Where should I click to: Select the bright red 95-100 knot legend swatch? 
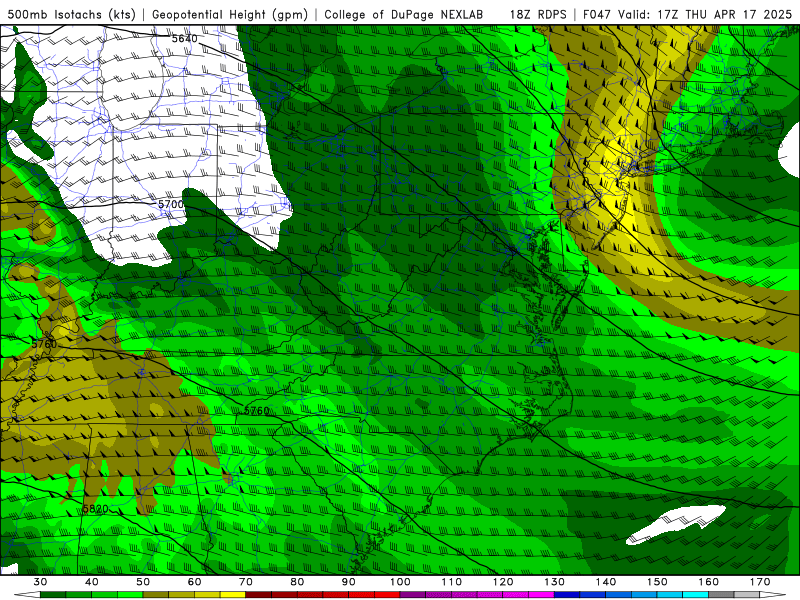click(x=387, y=595)
